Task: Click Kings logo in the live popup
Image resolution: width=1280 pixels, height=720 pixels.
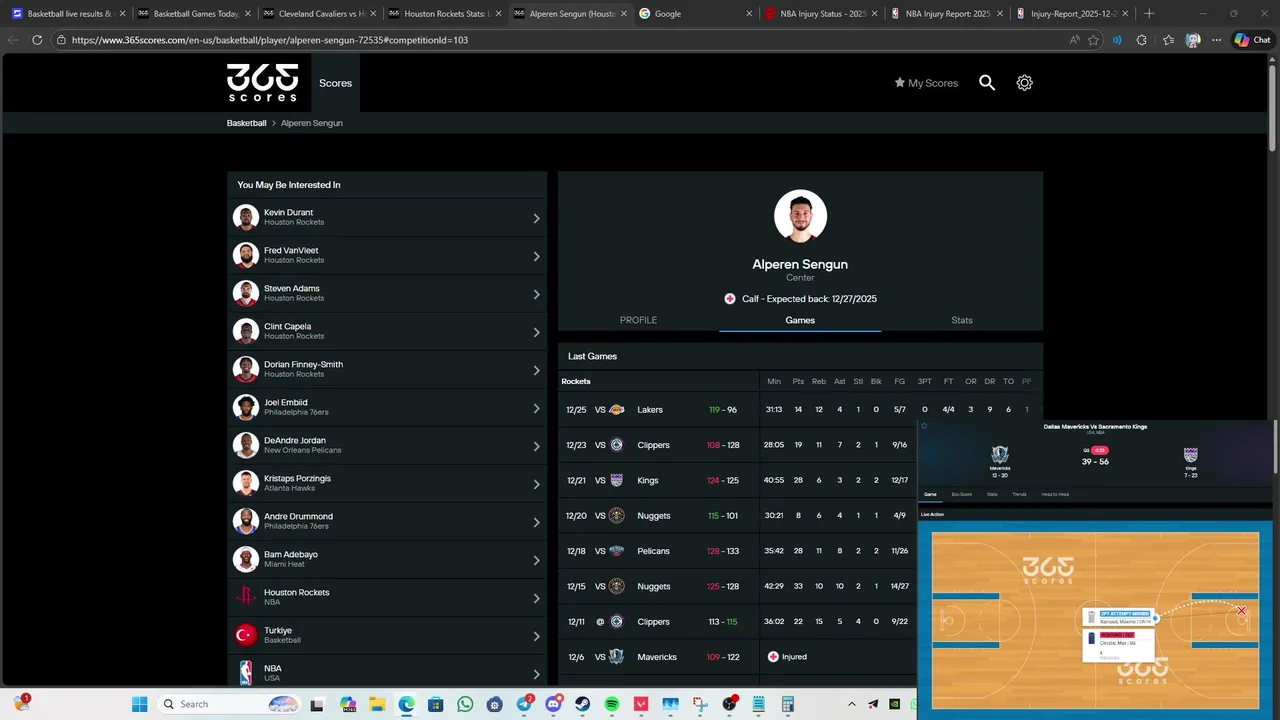Action: [1190, 455]
